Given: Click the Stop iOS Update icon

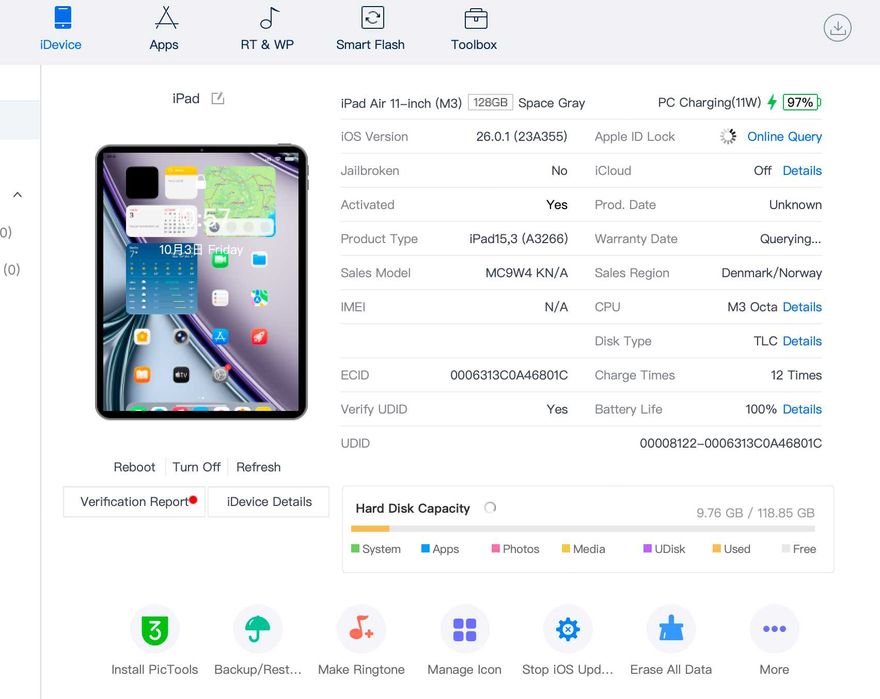Looking at the screenshot, I should [x=568, y=629].
